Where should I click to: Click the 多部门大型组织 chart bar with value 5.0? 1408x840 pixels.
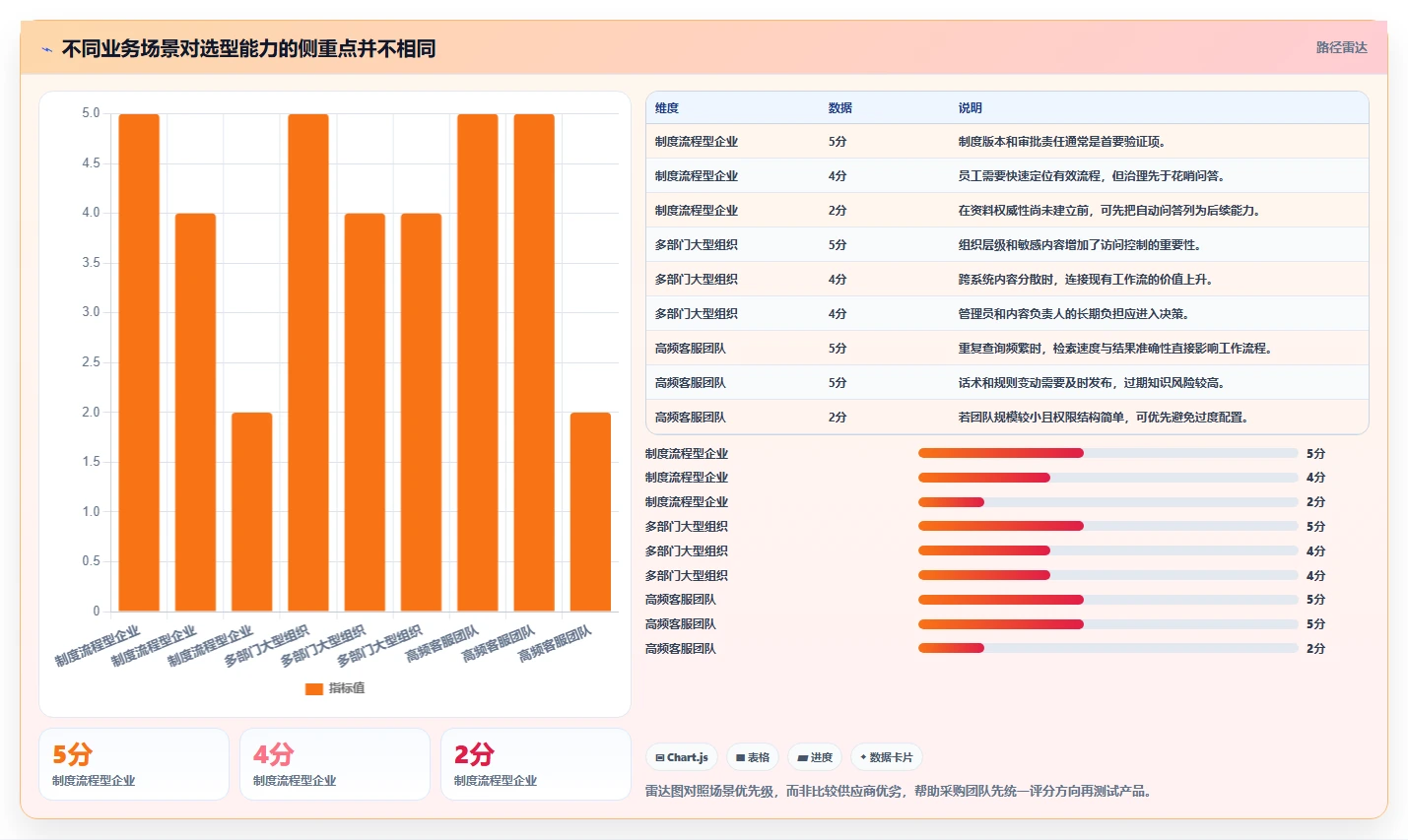[308, 362]
